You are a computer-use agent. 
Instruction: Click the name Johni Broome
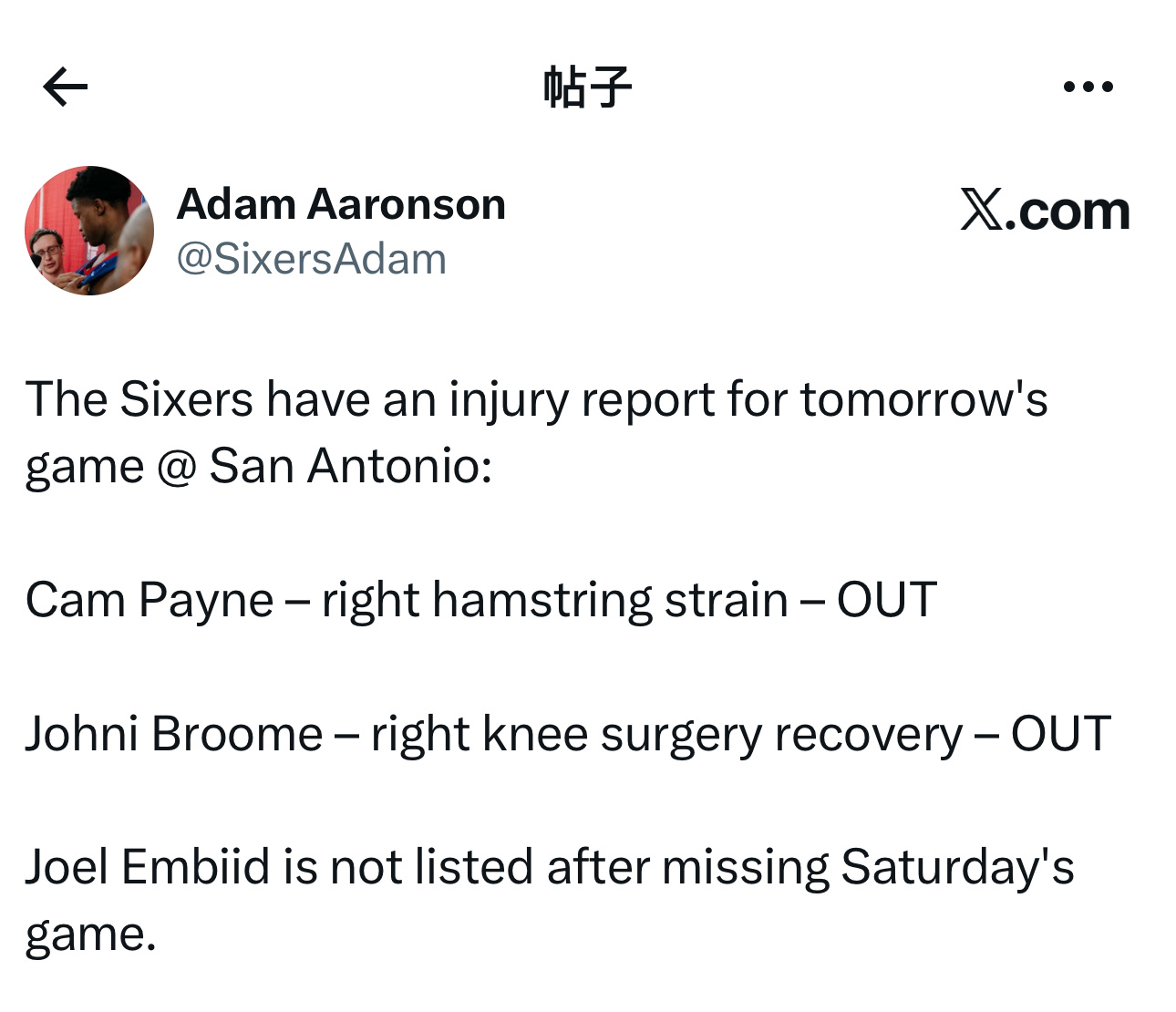173,734
